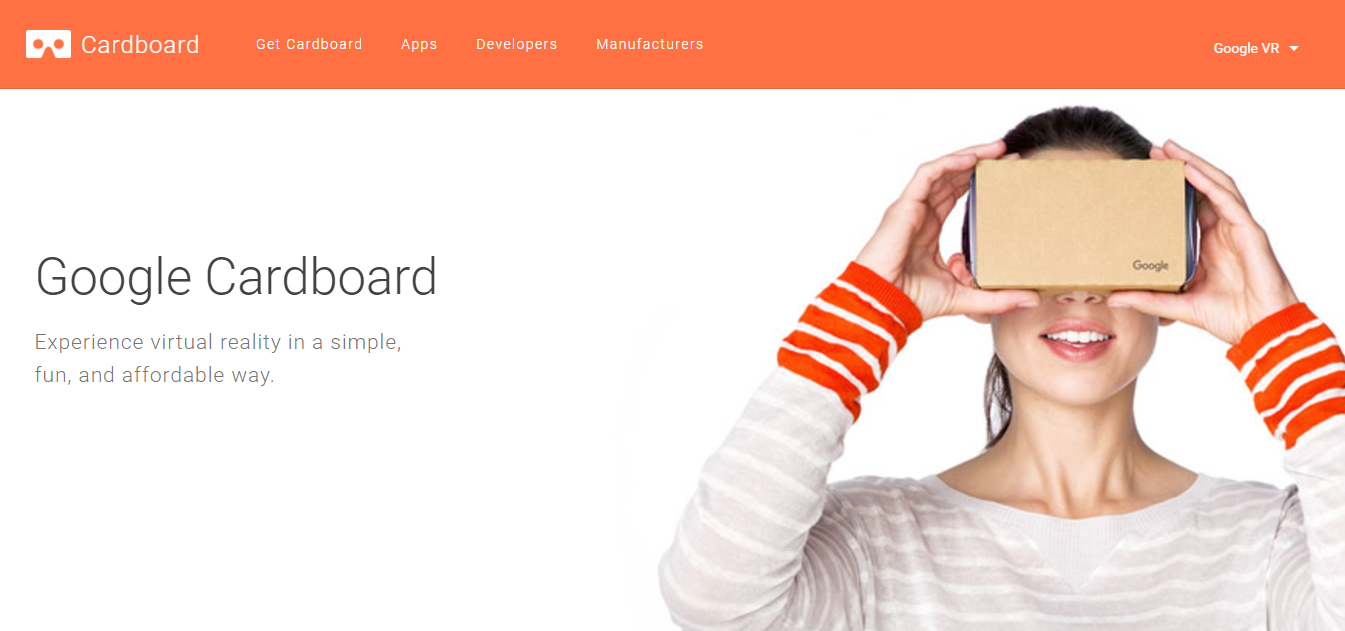Click the cardboard viewer in the photo
Image resolution: width=1345 pixels, height=631 pixels.
(1078, 224)
